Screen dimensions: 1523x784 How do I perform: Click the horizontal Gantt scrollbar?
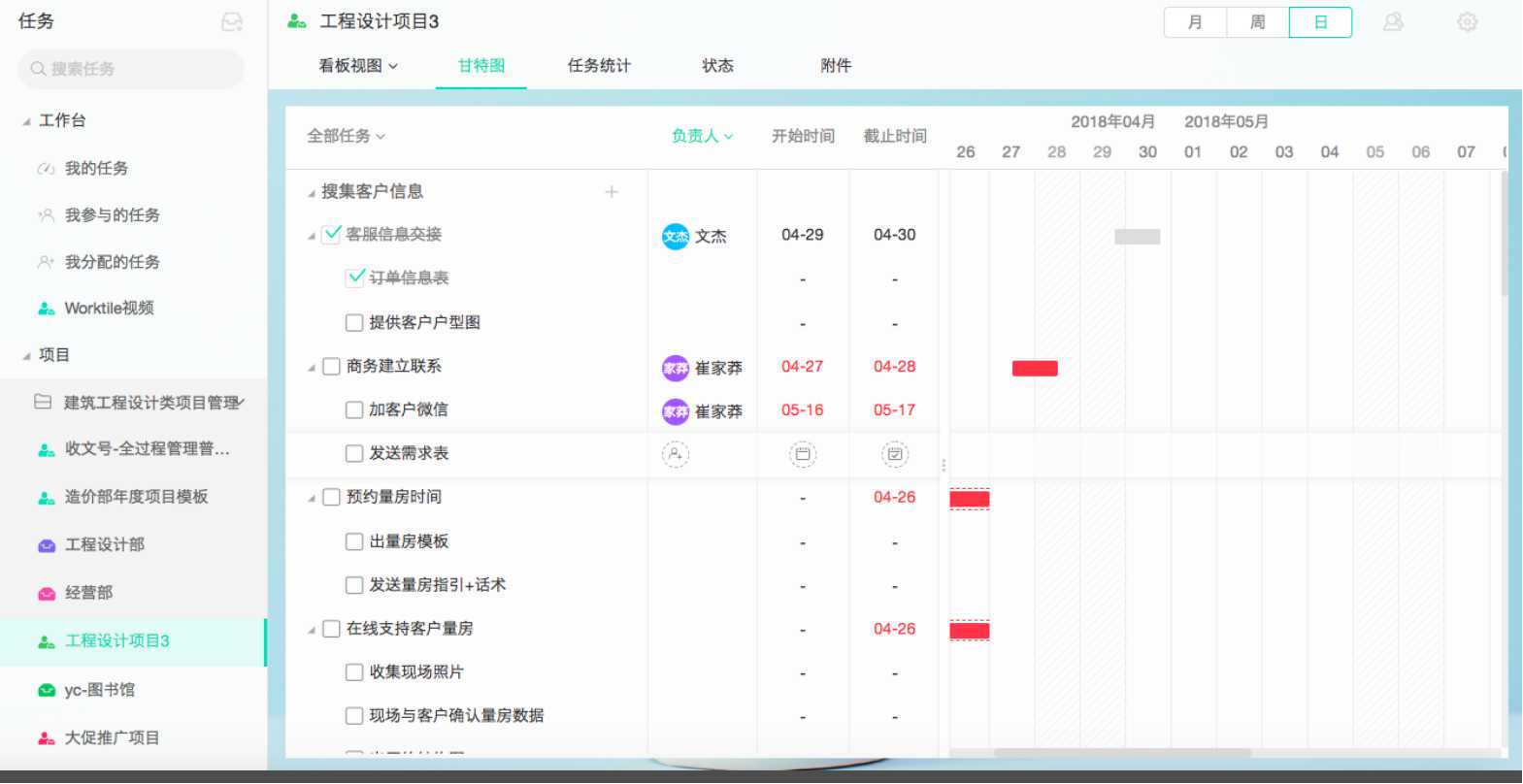pyautogui.click(x=1122, y=753)
